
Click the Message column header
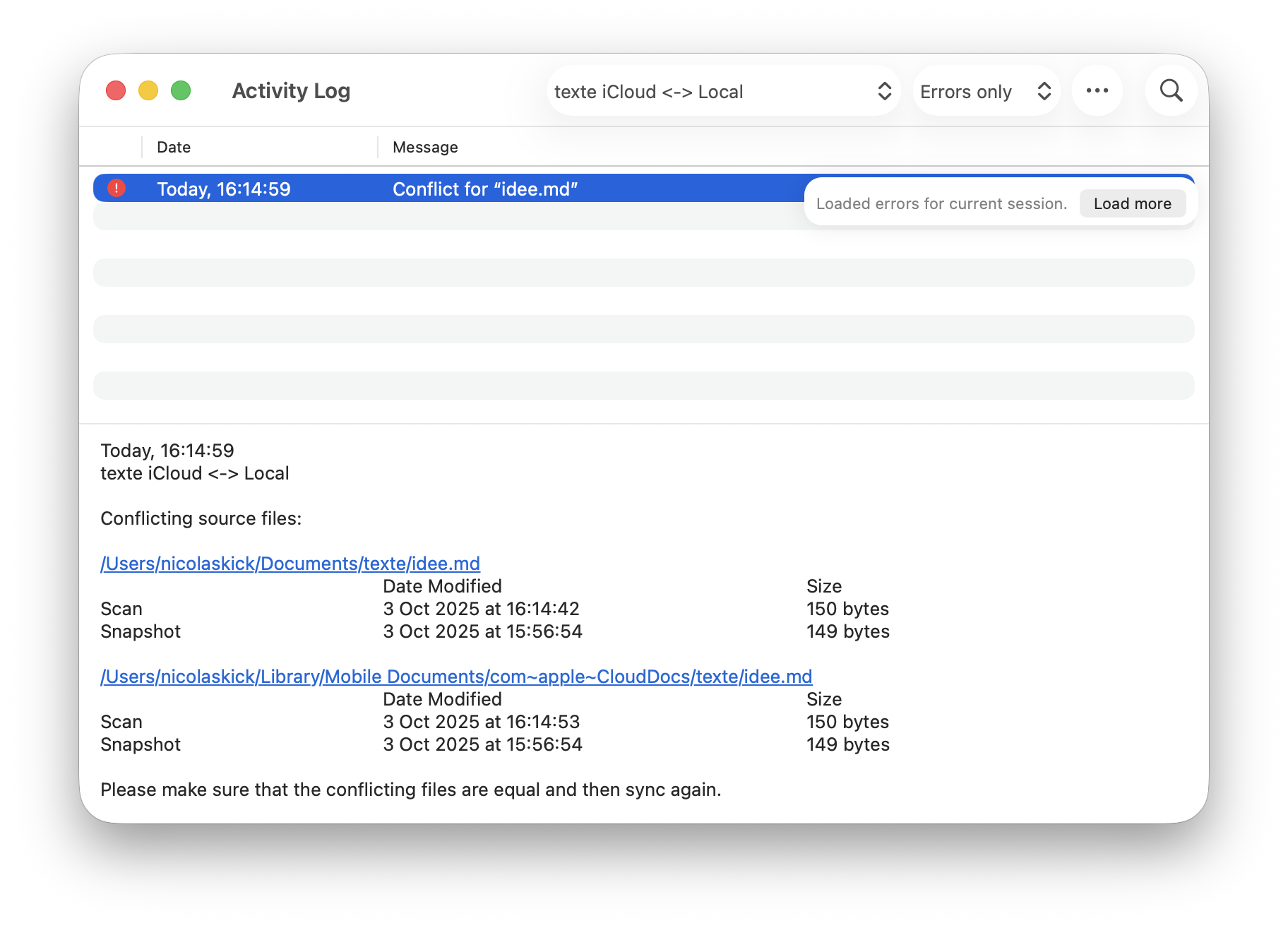tap(425, 147)
